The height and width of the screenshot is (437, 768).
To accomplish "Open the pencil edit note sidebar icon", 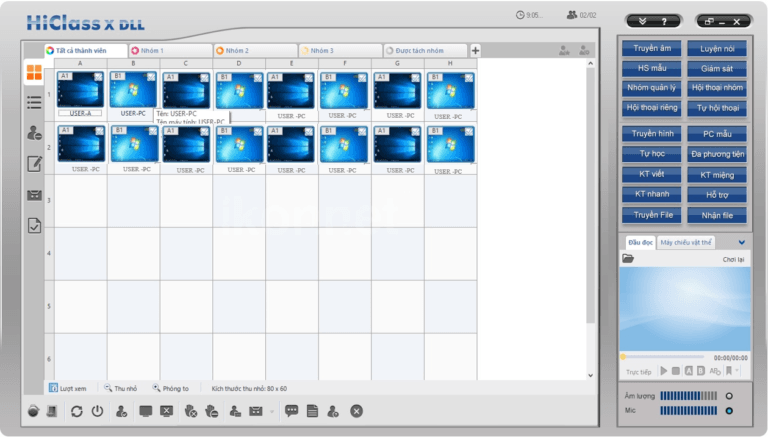I will (x=34, y=164).
